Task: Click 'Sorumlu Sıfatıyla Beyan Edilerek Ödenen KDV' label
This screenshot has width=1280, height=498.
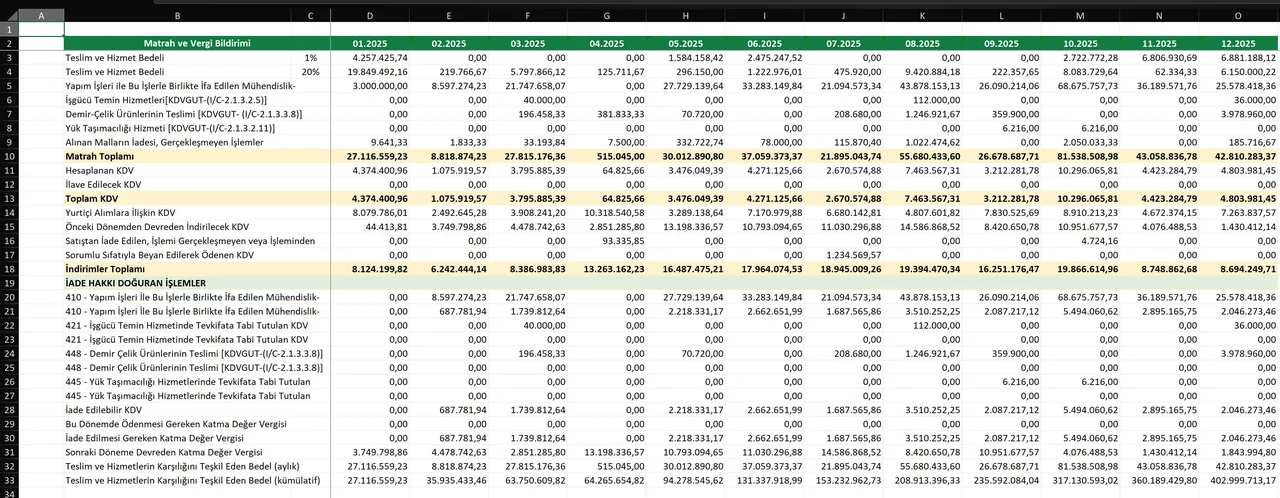Action: click(x=160, y=255)
